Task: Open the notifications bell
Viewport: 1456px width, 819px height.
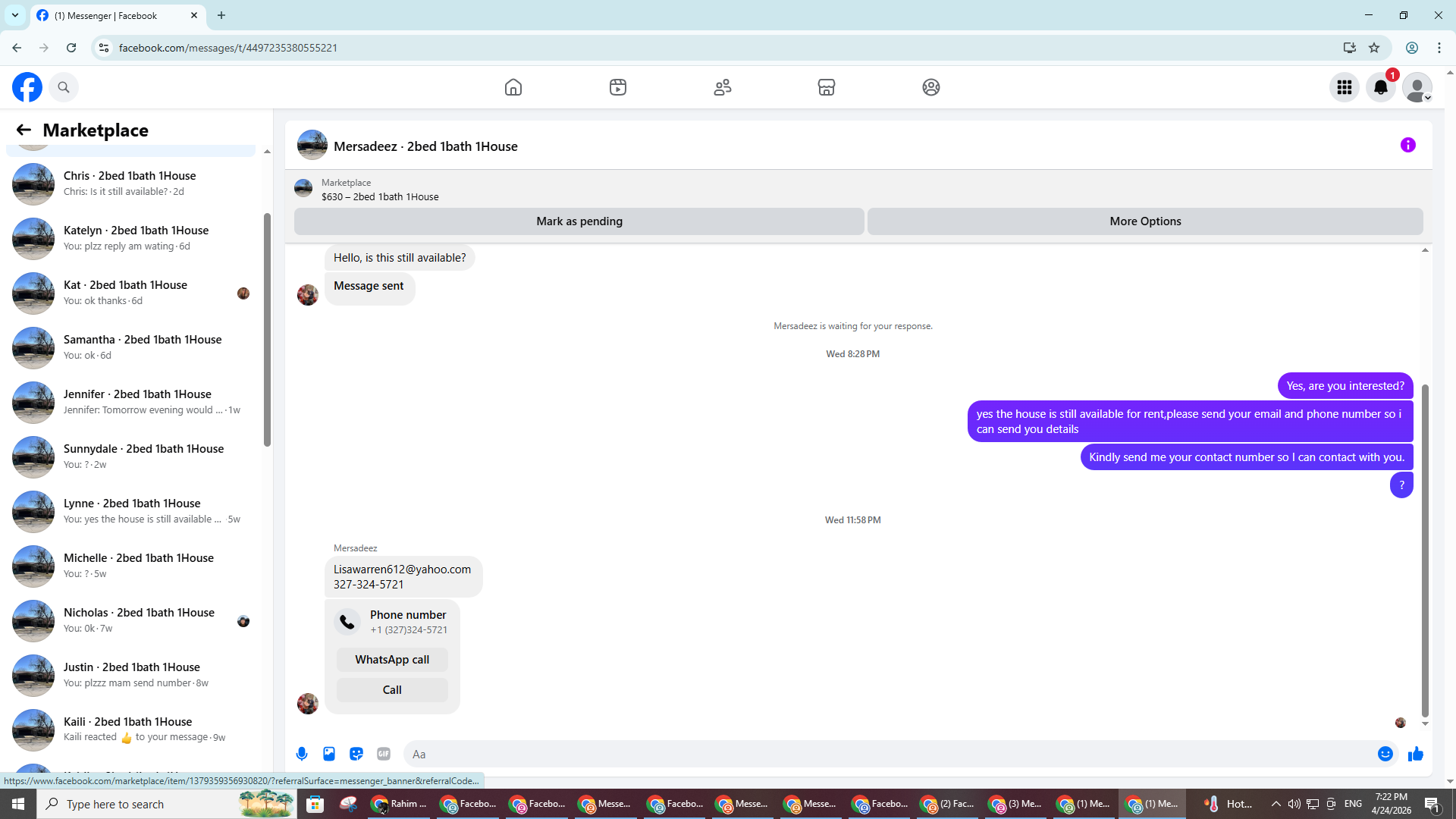Action: click(1381, 87)
